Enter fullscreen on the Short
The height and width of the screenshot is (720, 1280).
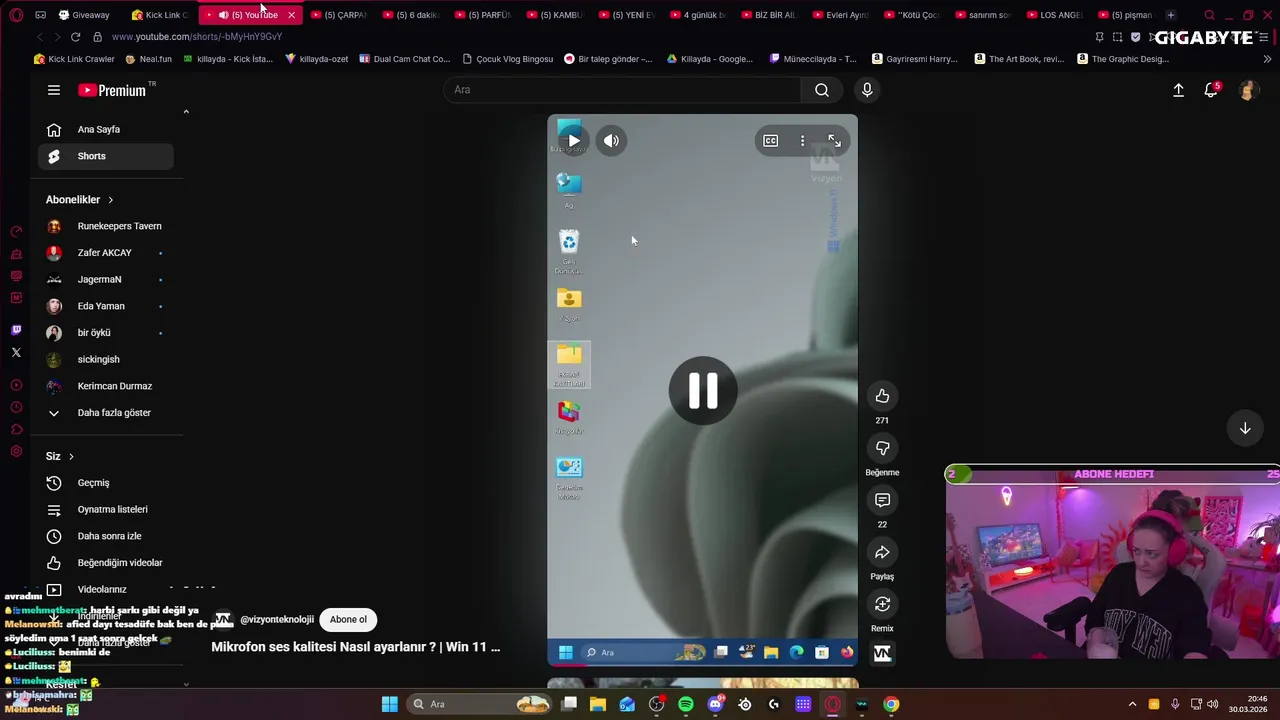click(834, 141)
